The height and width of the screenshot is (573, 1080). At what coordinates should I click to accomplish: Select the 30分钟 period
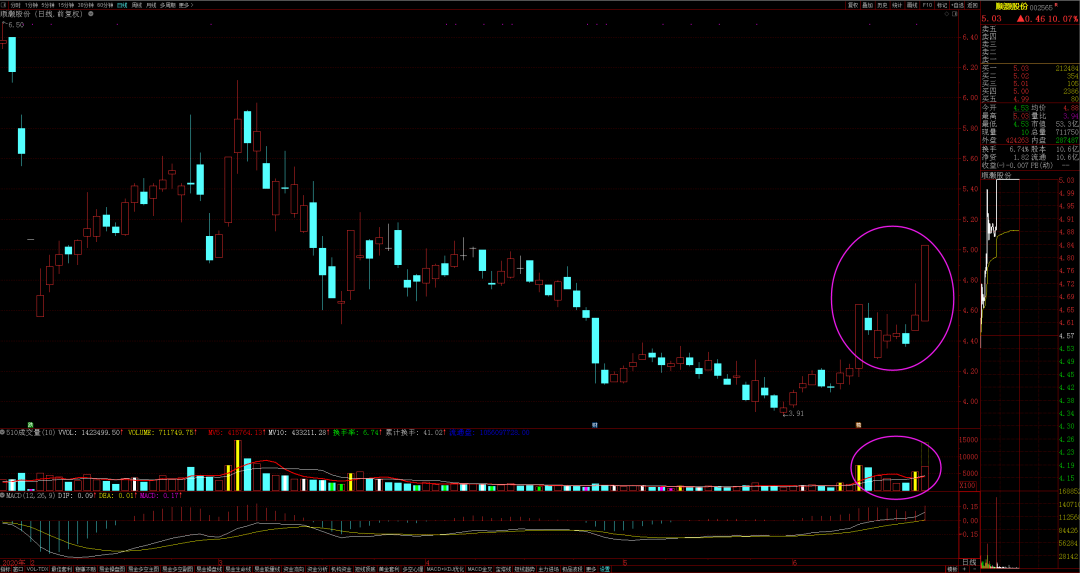(x=85, y=5)
